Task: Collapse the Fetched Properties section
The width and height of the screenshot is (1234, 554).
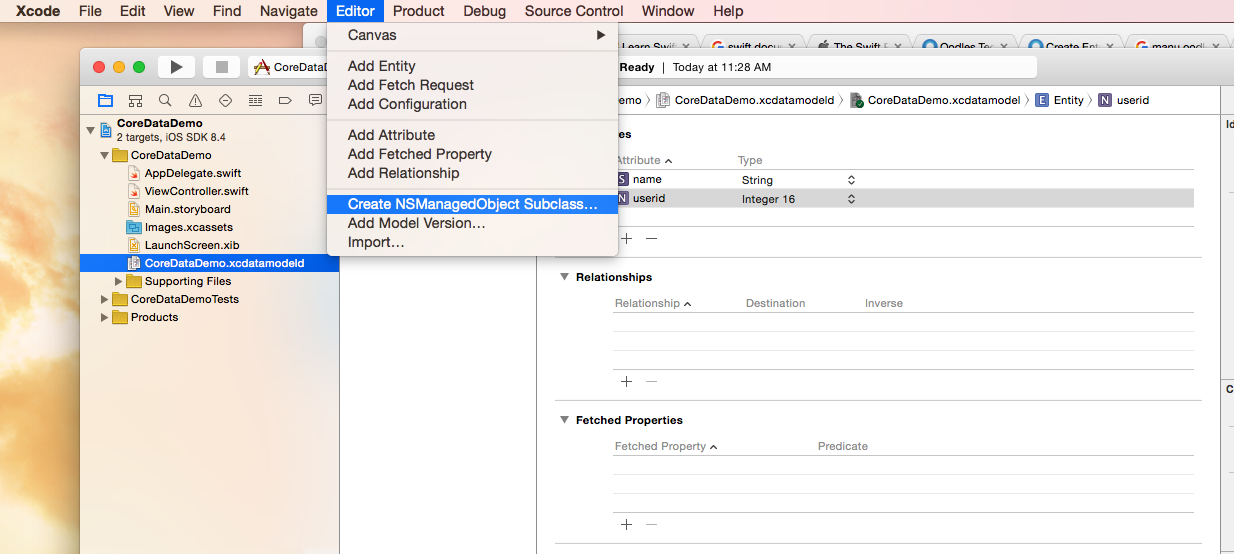Action: click(x=563, y=420)
